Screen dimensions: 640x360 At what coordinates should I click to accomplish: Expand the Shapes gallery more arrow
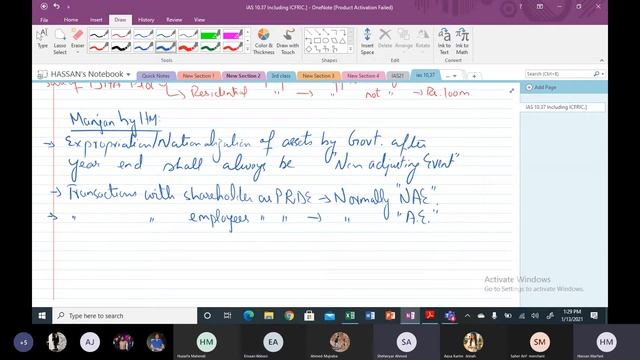tap(350, 49)
